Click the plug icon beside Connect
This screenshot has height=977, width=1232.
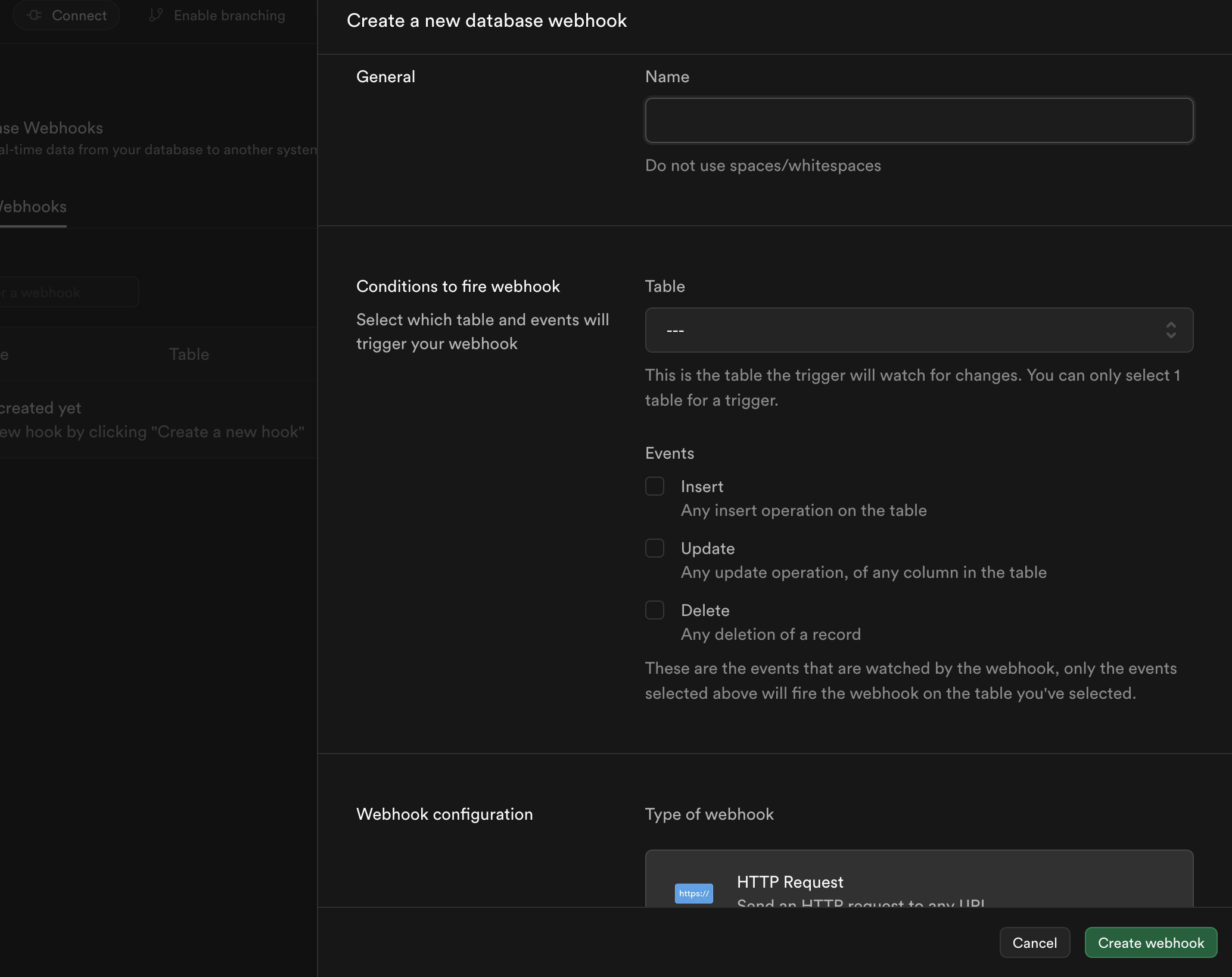tap(35, 15)
